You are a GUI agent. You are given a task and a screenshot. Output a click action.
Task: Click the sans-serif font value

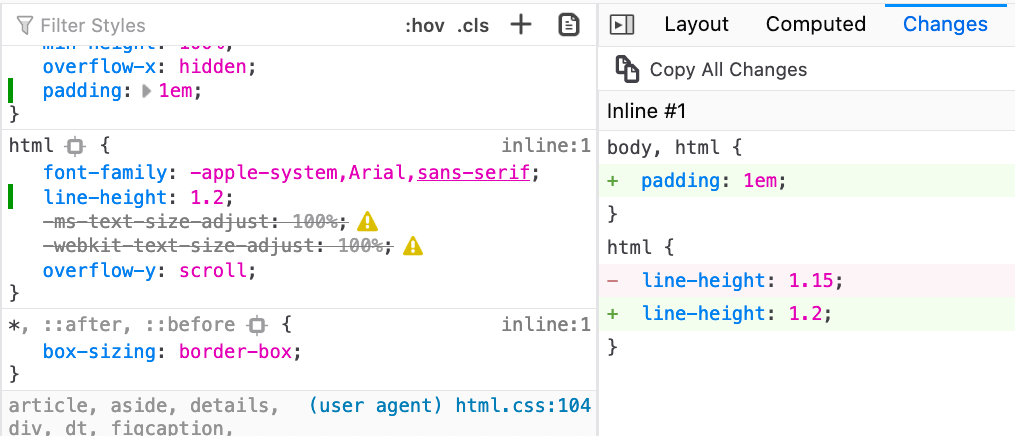pyautogui.click(x=474, y=173)
